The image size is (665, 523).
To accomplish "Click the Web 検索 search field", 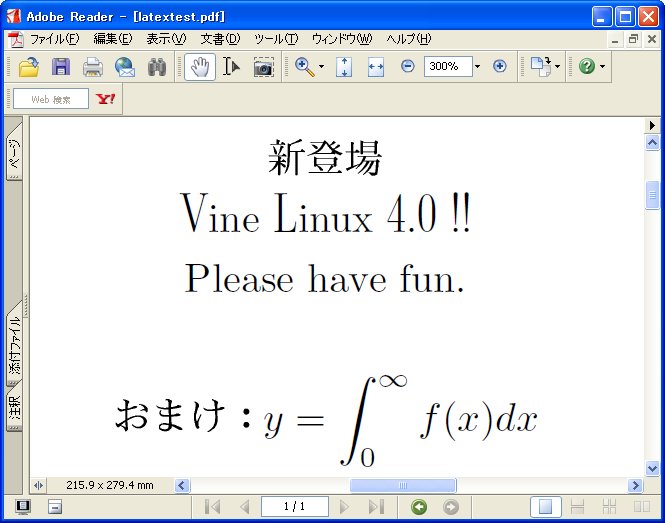I will coord(51,99).
